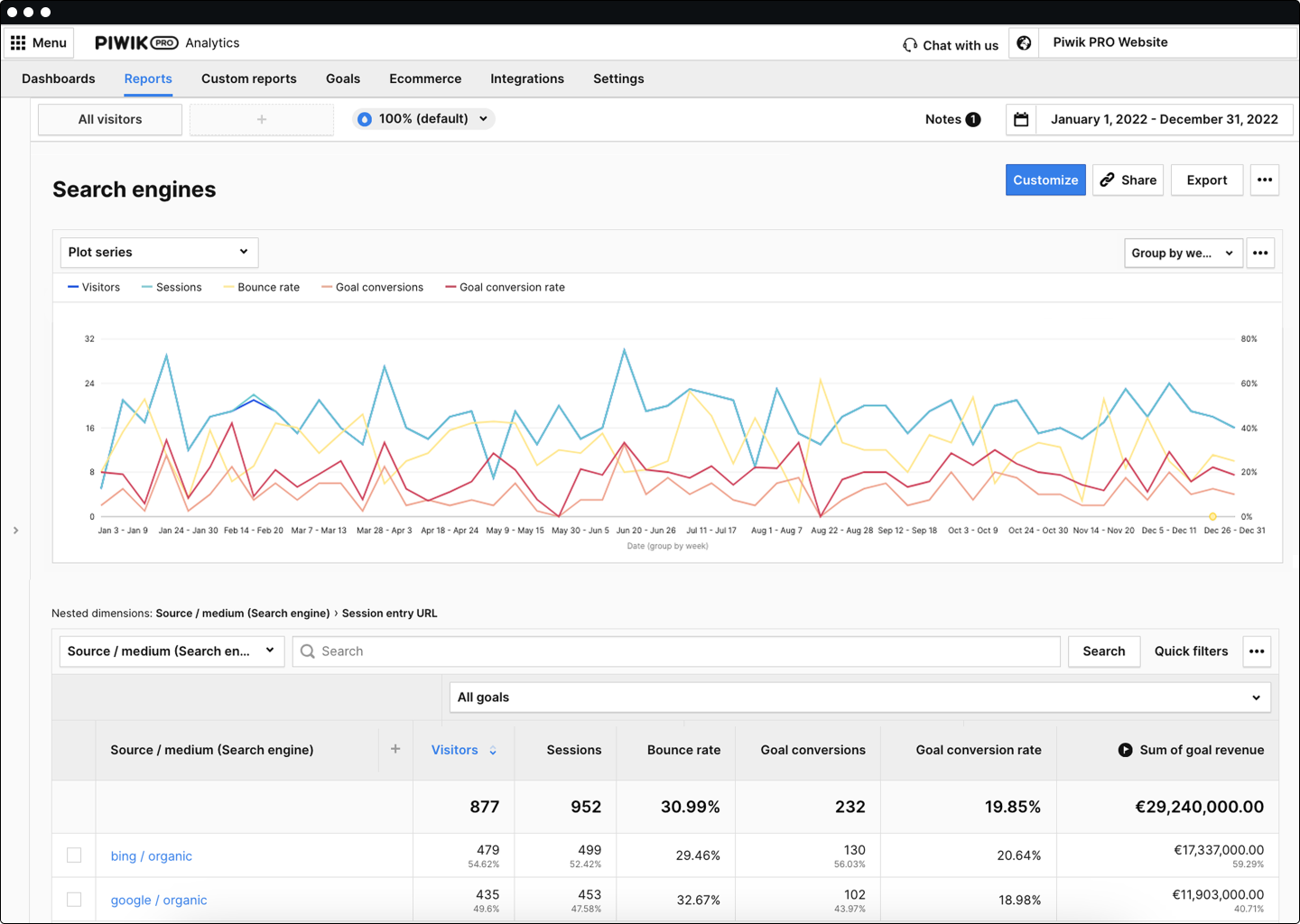Click the Customize button
This screenshot has width=1300, height=924.
tap(1045, 180)
